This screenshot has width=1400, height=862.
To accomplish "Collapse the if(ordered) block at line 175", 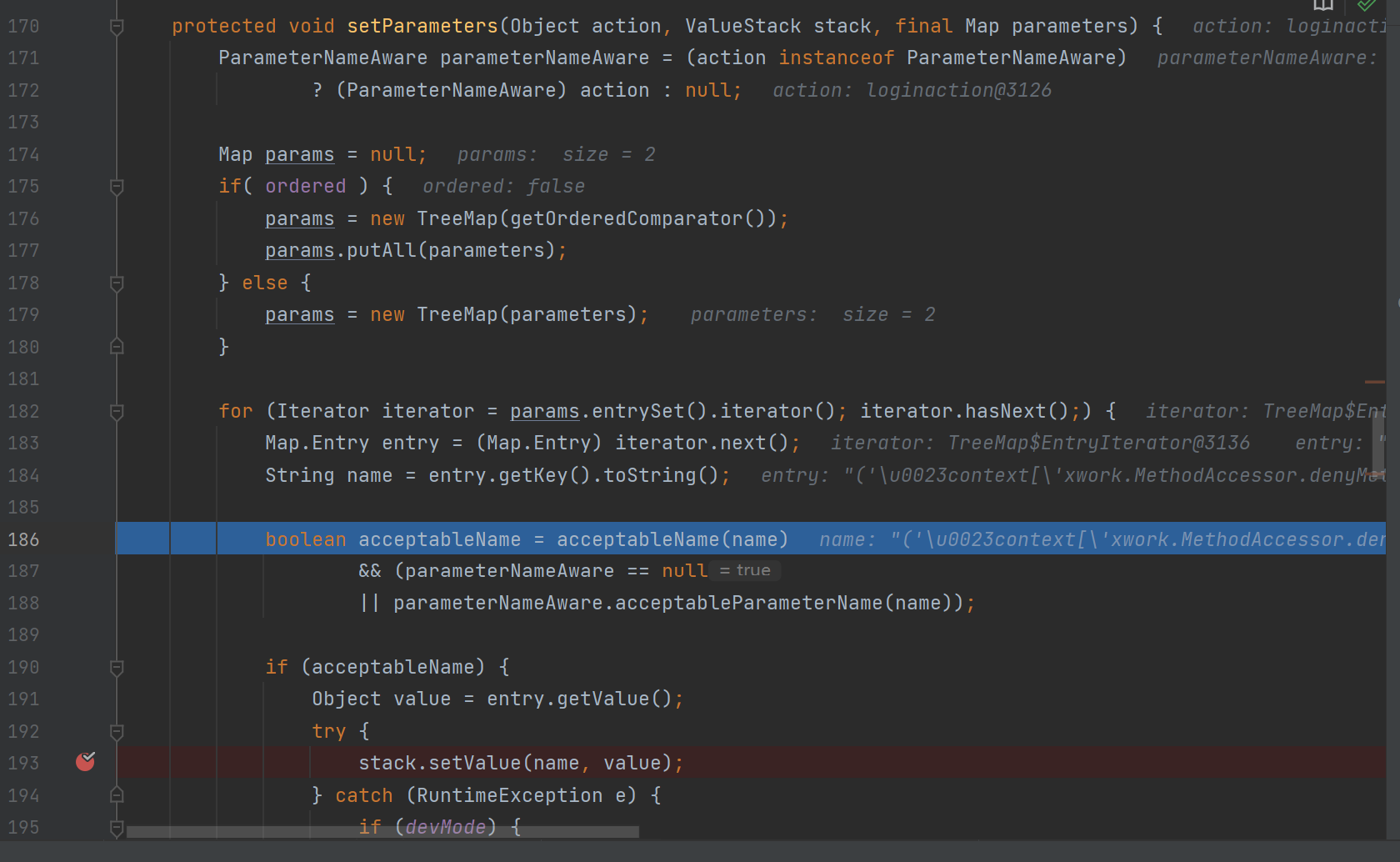I will (117, 187).
